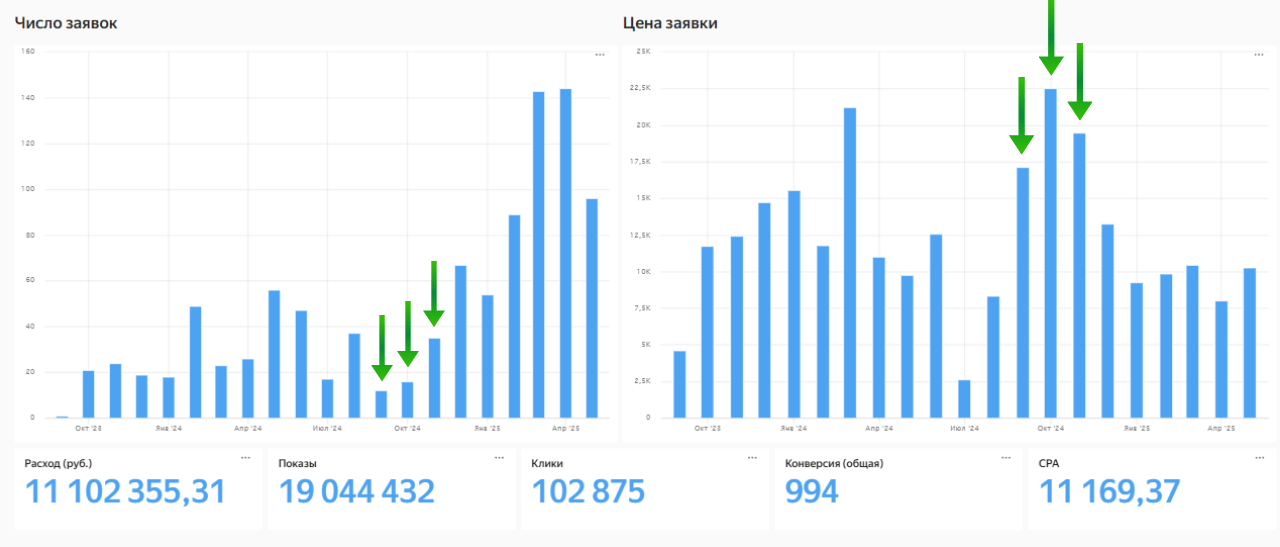The height and width of the screenshot is (547, 1280).
Task: Click axis label Окт '24 under Цена заявки
Action: pyautogui.click(x=1051, y=428)
